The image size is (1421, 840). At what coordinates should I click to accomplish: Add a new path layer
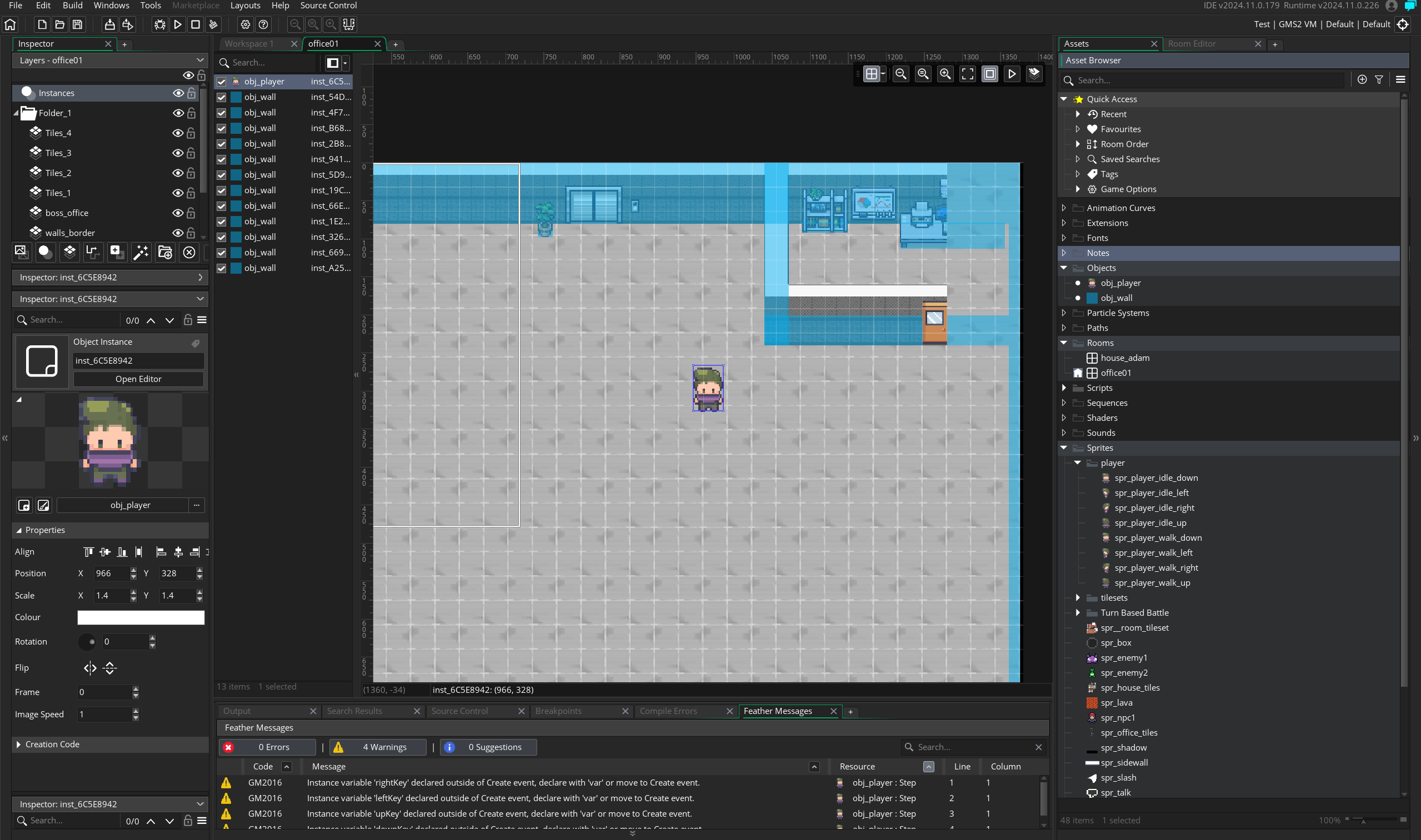pyautogui.click(x=92, y=252)
